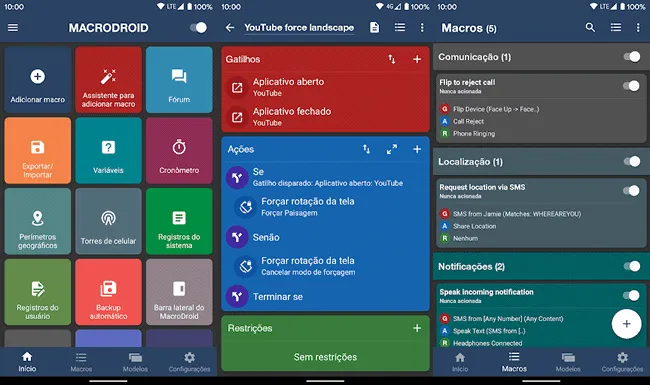Image resolution: width=650 pixels, height=385 pixels.
Task: Open list view icon in Macros screen
Action: [x=616, y=28]
